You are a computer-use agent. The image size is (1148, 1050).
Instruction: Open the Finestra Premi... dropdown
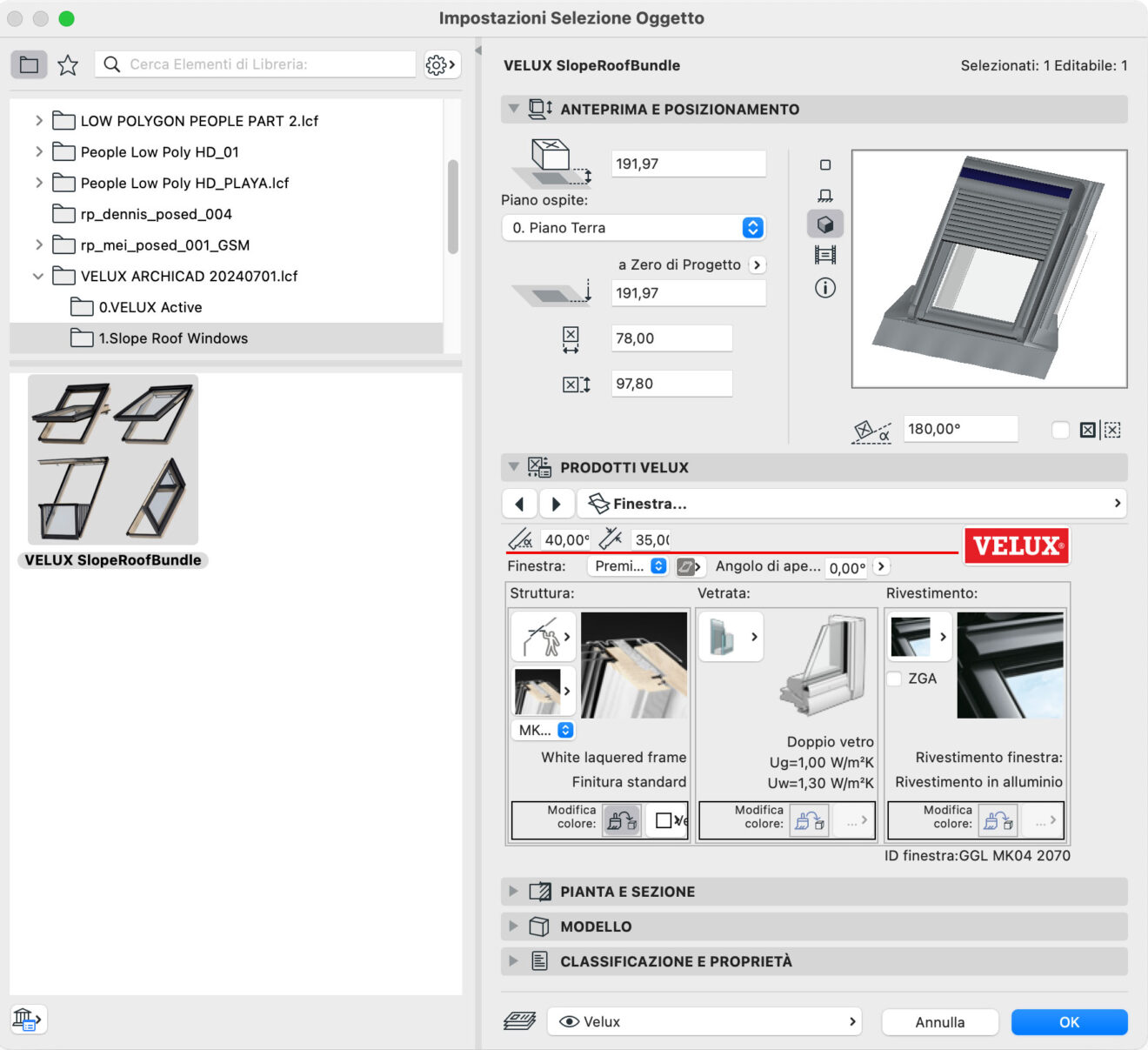[x=628, y=566]
